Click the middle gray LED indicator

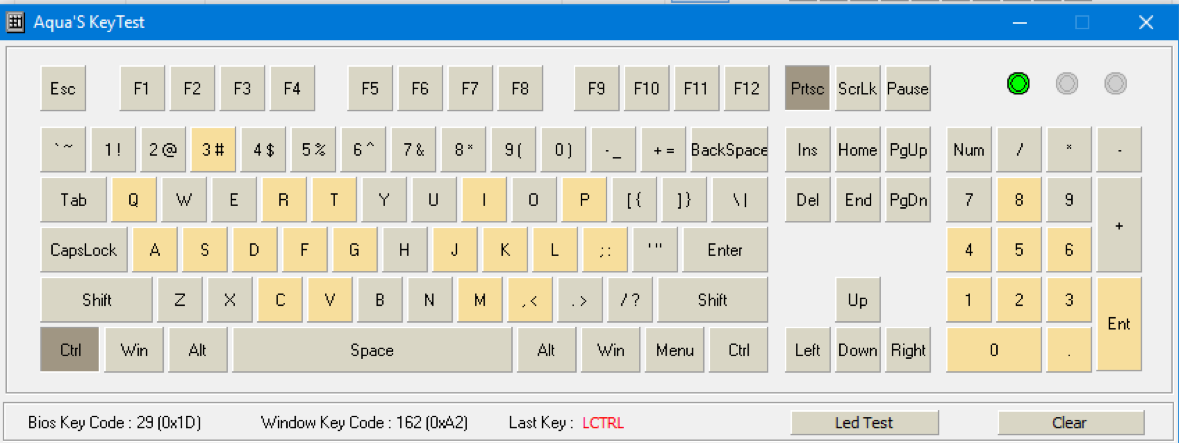1066,83
